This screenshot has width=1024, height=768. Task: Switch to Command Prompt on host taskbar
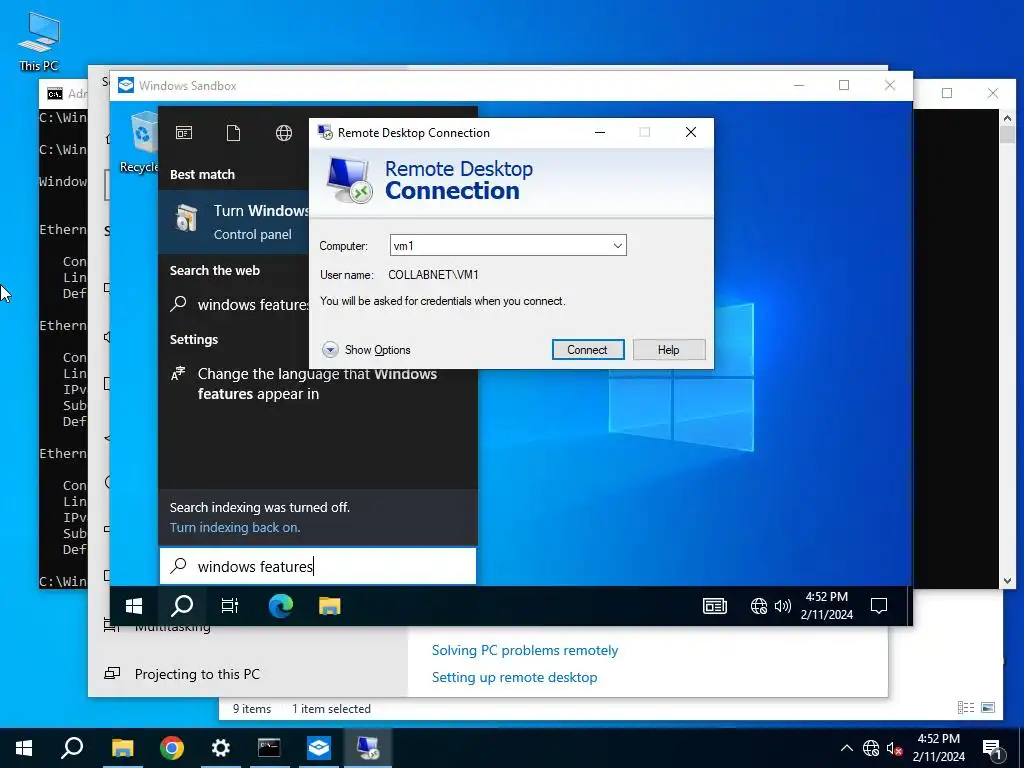click(269, 748)
